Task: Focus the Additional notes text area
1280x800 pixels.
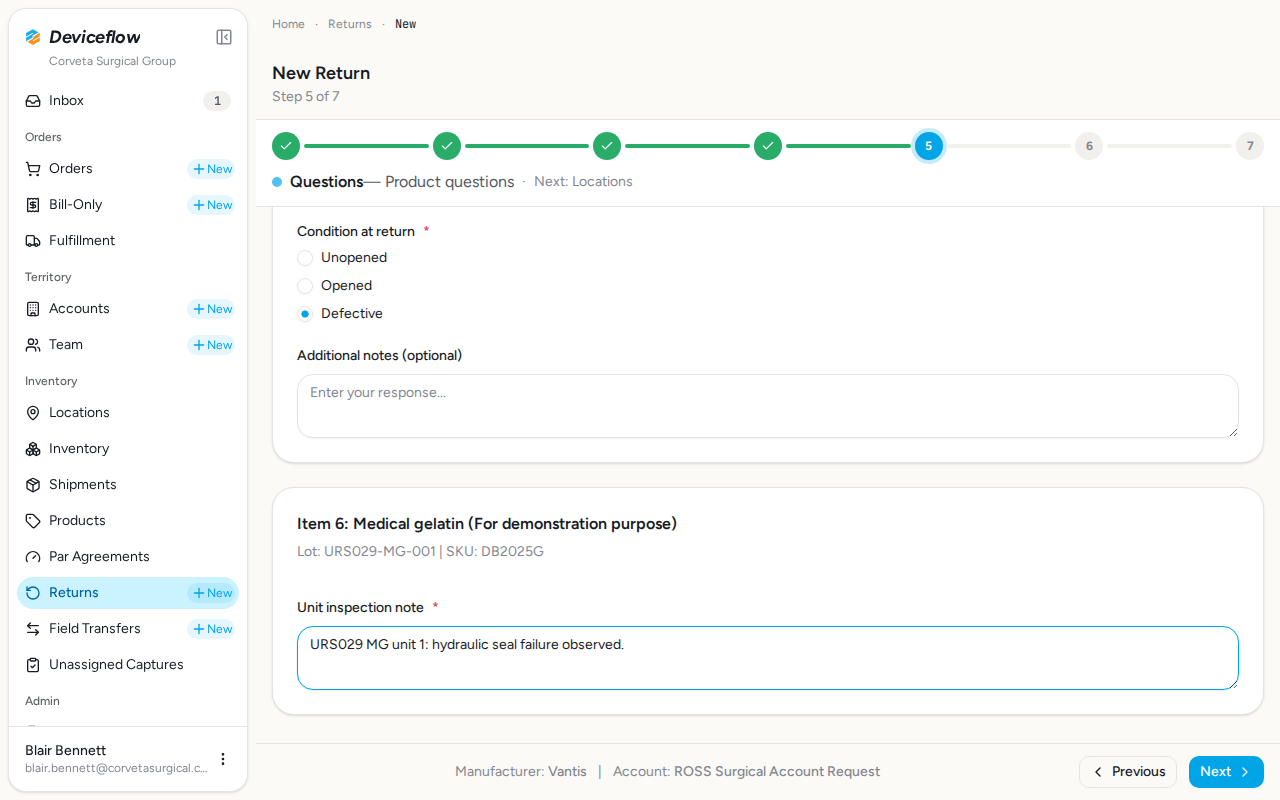Action: [x=768, y=406]
